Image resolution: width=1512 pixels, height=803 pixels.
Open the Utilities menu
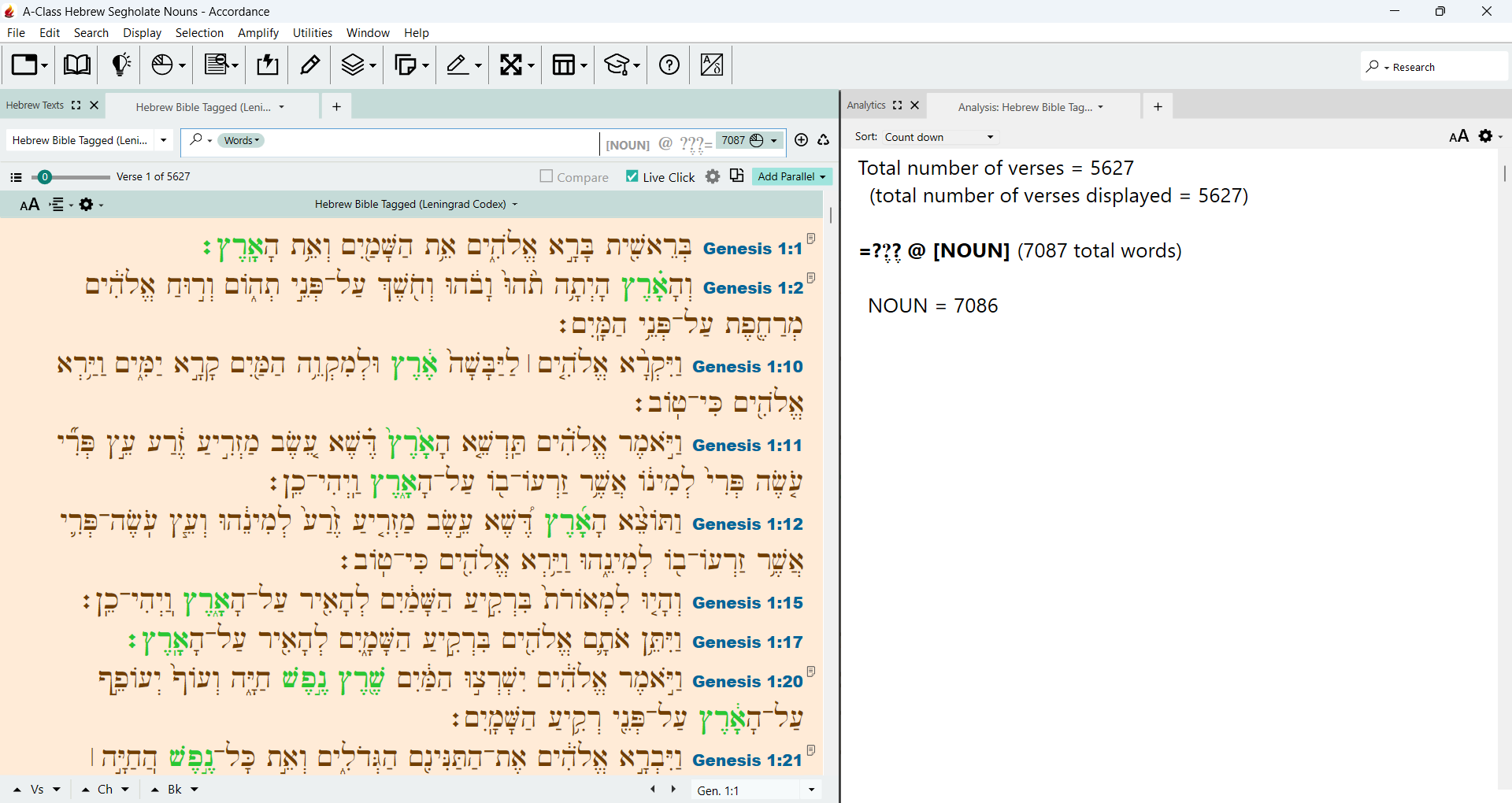click(313, 33)
